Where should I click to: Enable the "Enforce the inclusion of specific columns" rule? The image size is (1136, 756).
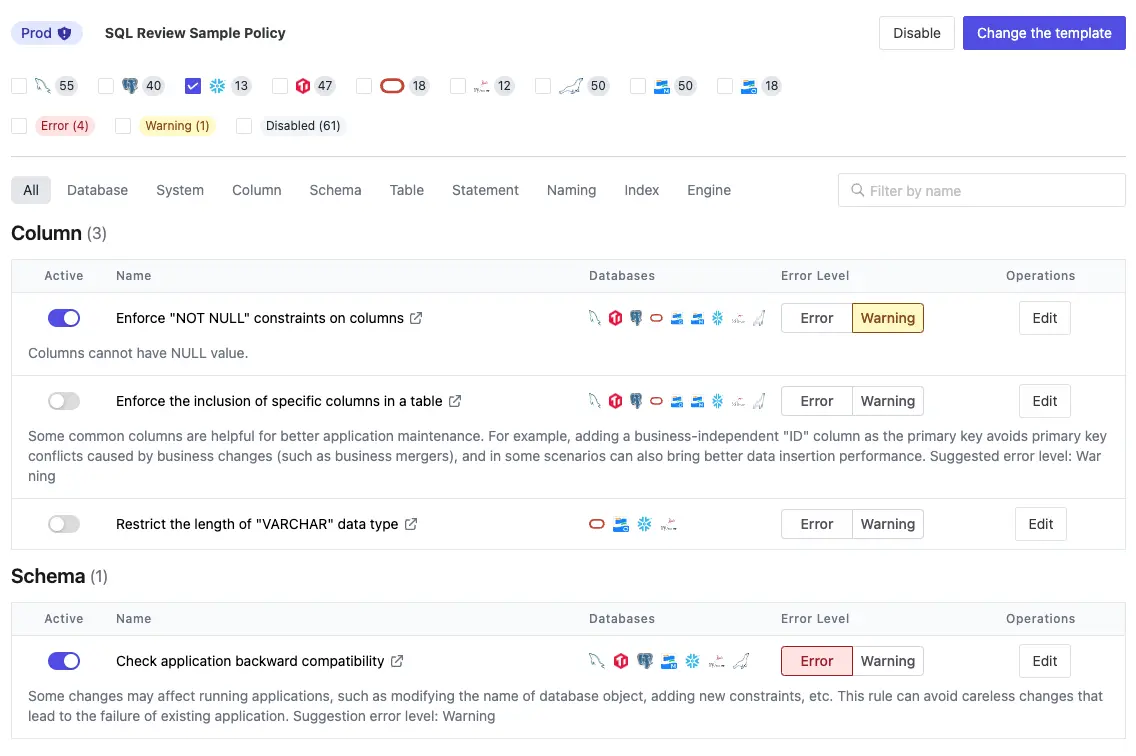(x=64, y=400)
